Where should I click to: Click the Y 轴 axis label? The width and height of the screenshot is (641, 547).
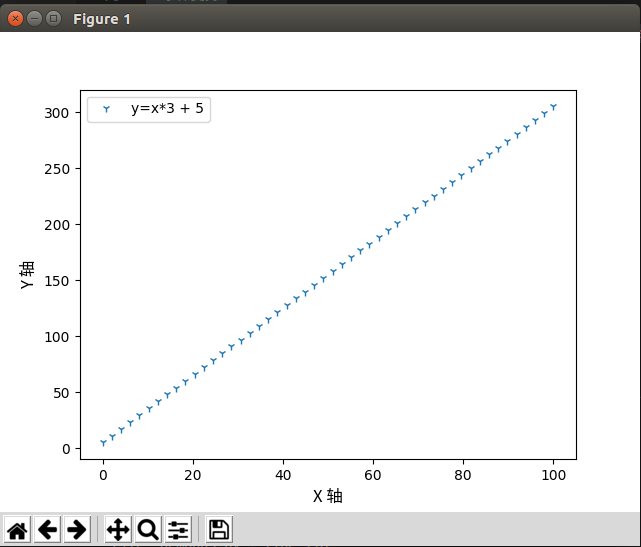click(x=28, y=275)
